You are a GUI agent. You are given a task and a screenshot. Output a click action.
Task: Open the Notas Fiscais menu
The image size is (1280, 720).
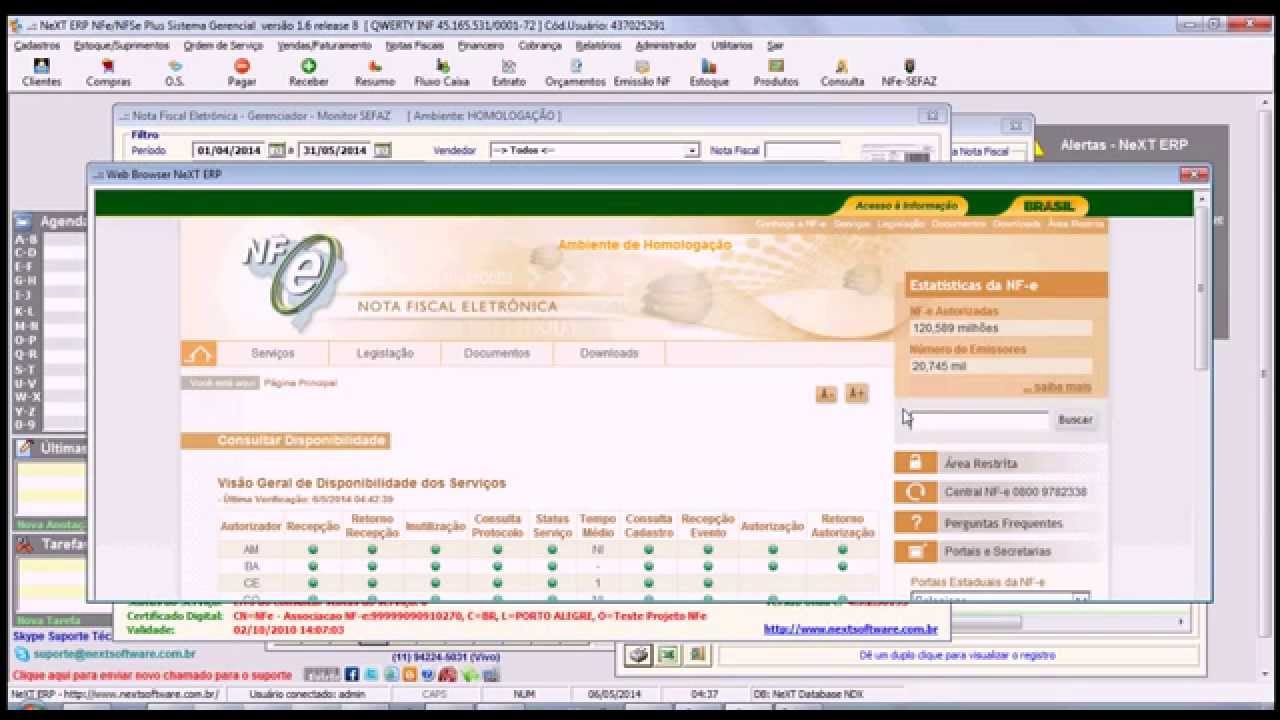click(x=414, y=45)
